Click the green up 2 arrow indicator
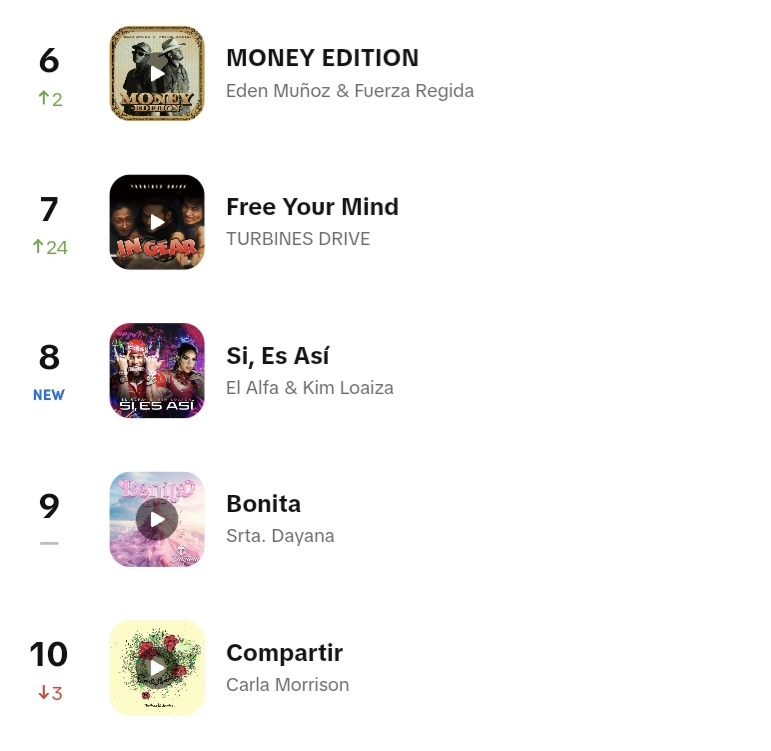The width and height of the screenshot is (771, 751). tap(50, 99)
